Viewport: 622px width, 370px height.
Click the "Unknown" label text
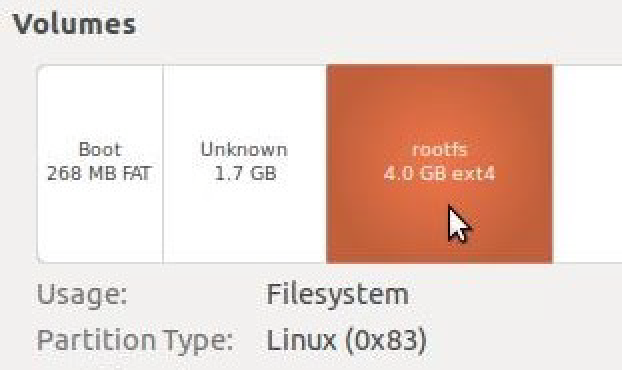pos(244,150)
